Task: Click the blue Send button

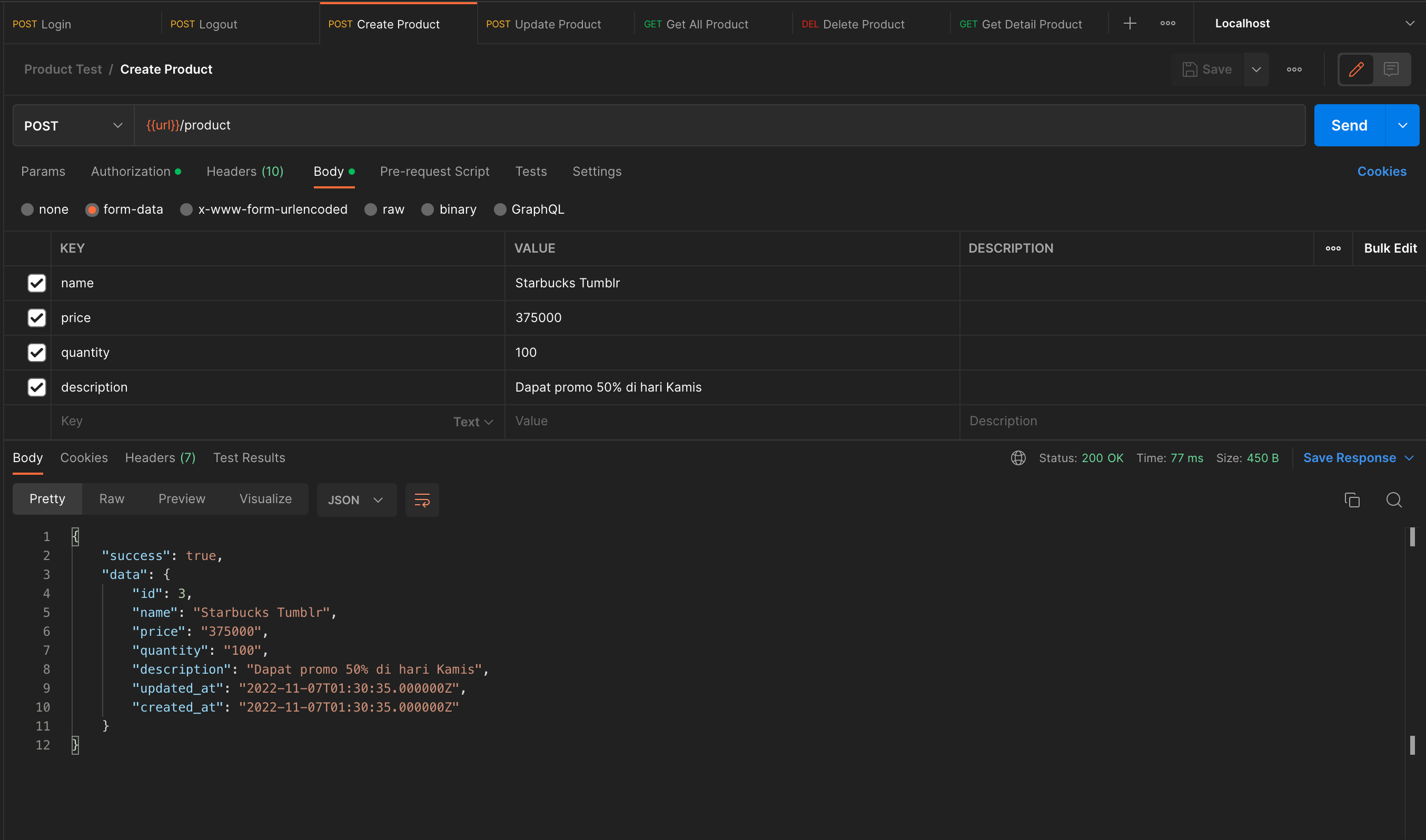Action: click(x=1349, y=126)
